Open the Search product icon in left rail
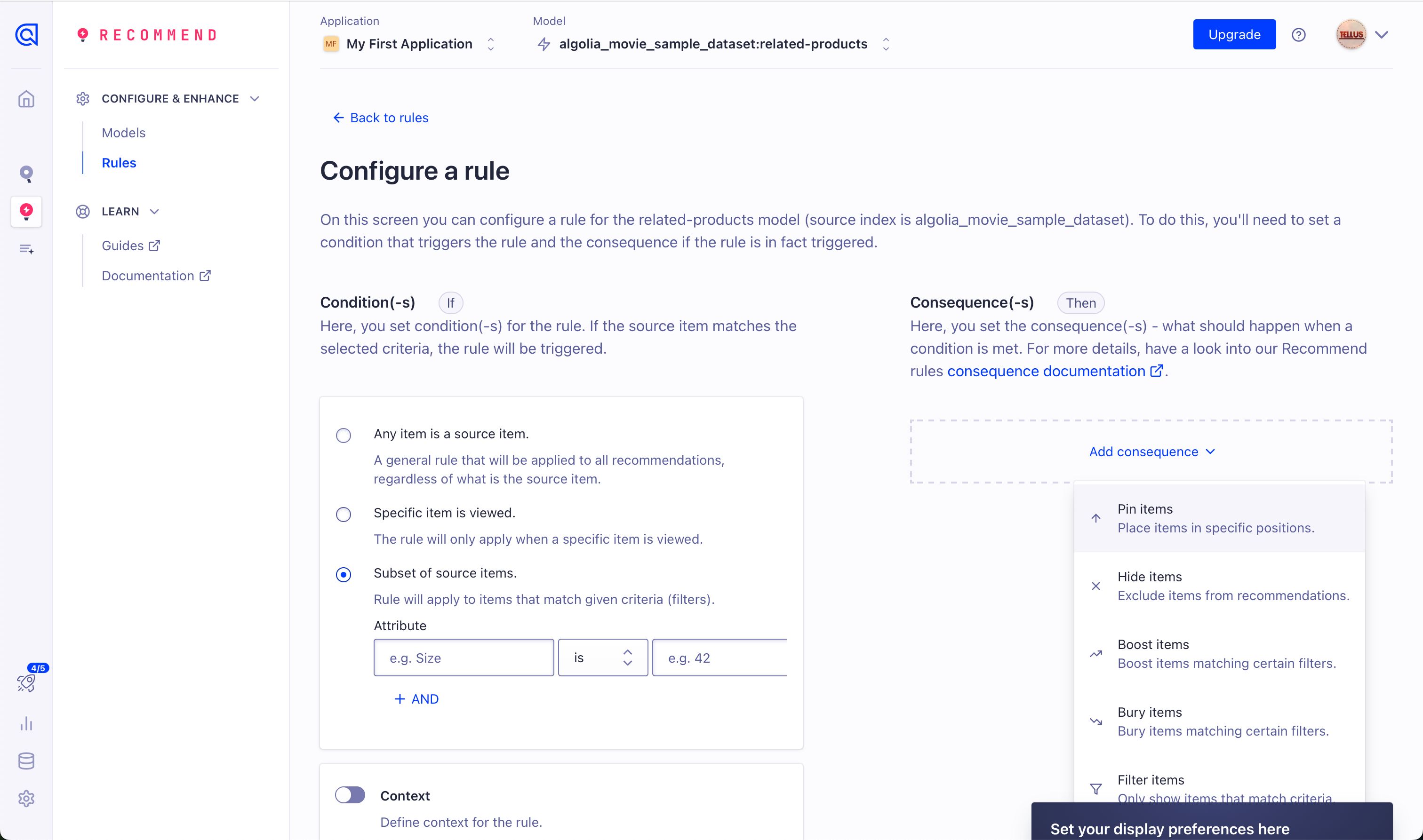Image resolution: width=1423 pixels, height=840 pixels. (x=26, y=173)
